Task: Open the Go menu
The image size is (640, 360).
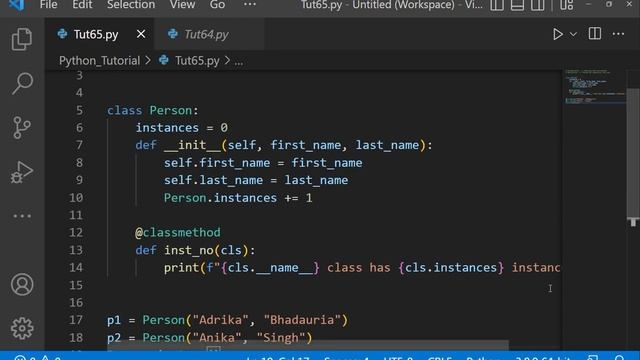Action: 217,5
